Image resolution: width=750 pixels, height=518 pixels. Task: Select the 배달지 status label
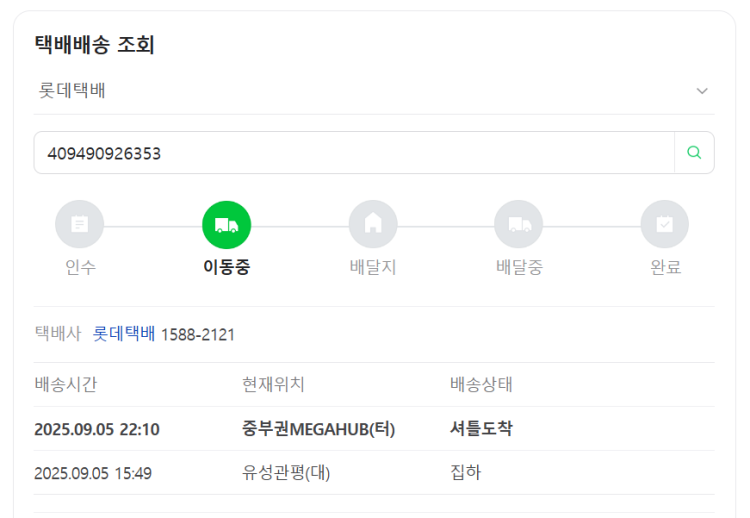[x=373, y=267]
